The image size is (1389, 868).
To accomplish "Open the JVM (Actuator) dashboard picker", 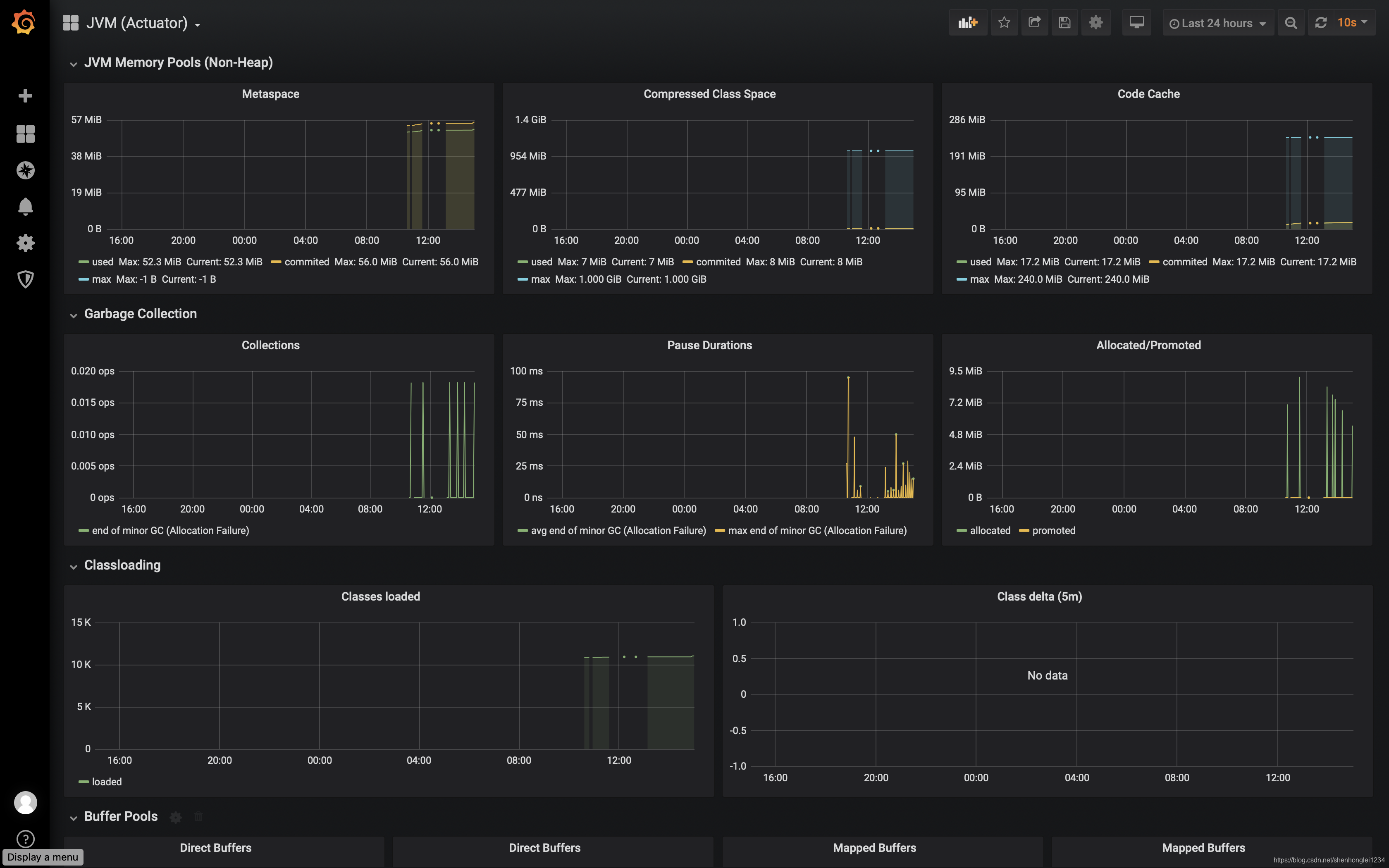I will pos(136,23).
